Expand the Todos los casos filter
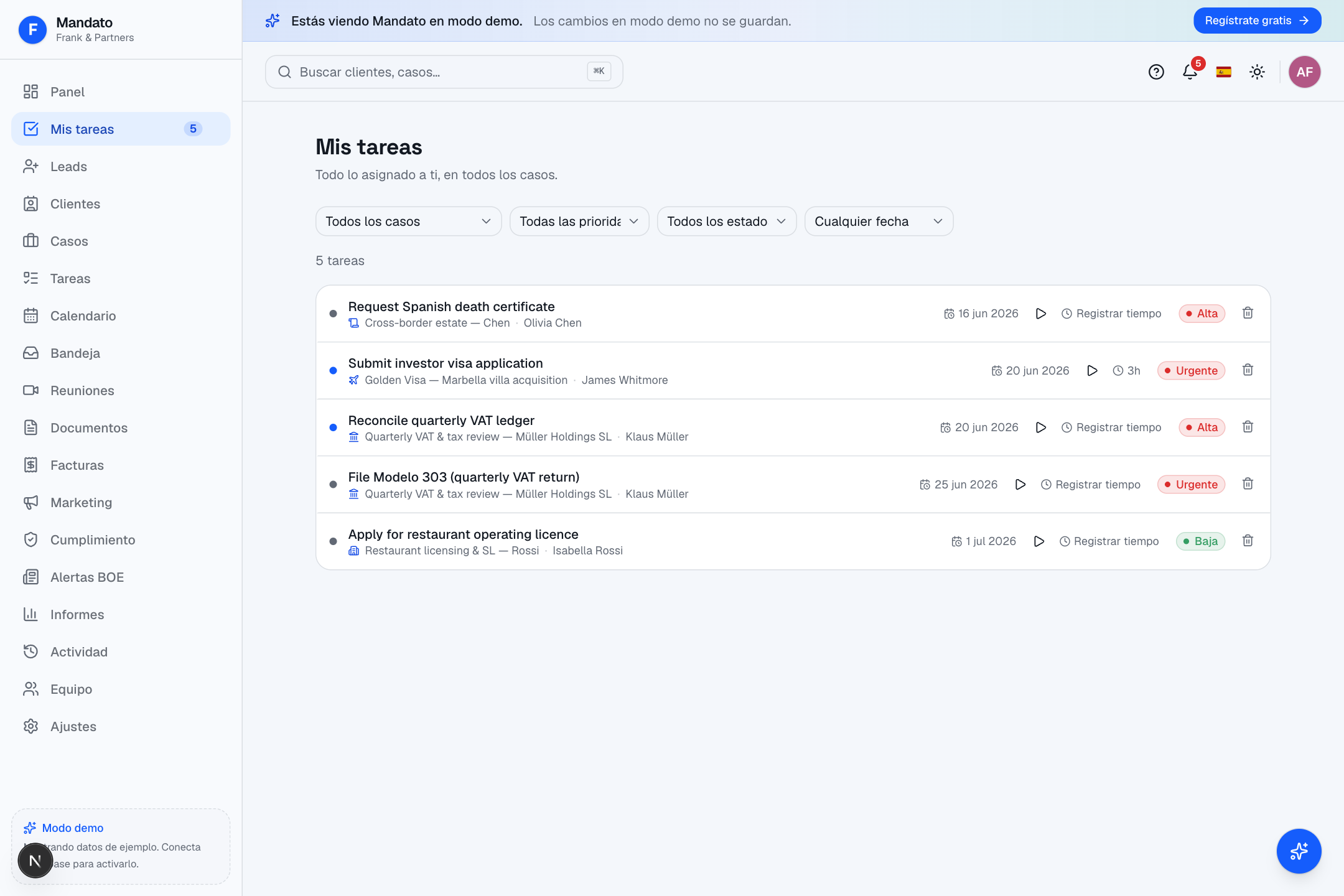This screenshot has width=1344, height=896. point(408,222)
